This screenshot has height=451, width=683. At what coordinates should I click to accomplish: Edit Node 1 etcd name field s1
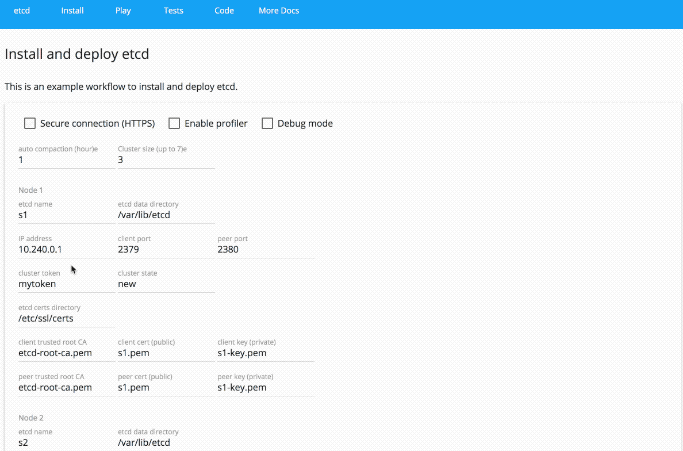(67, 215)
